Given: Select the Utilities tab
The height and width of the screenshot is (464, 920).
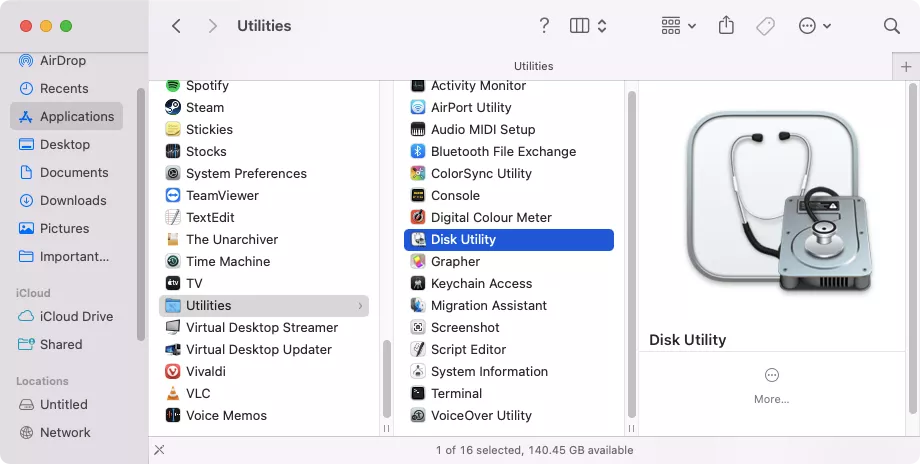Looking at the screenshot, I should [x=533, y=66].
